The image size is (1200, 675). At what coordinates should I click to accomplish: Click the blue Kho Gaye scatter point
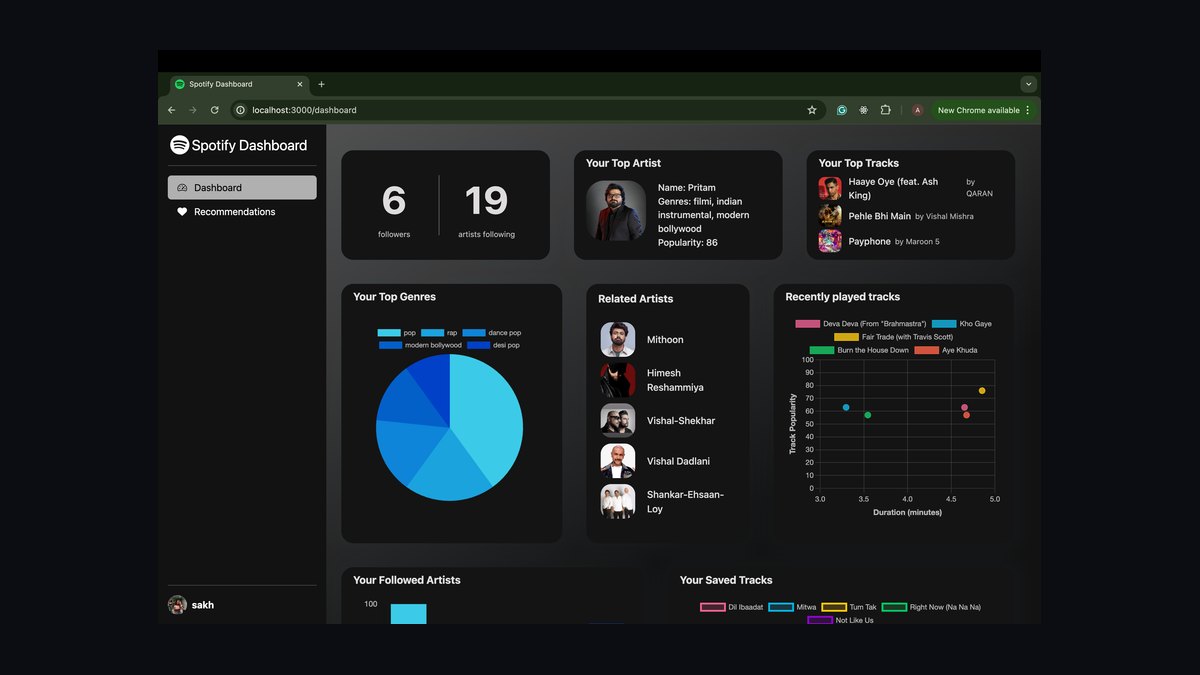click(x=846, y=407)
